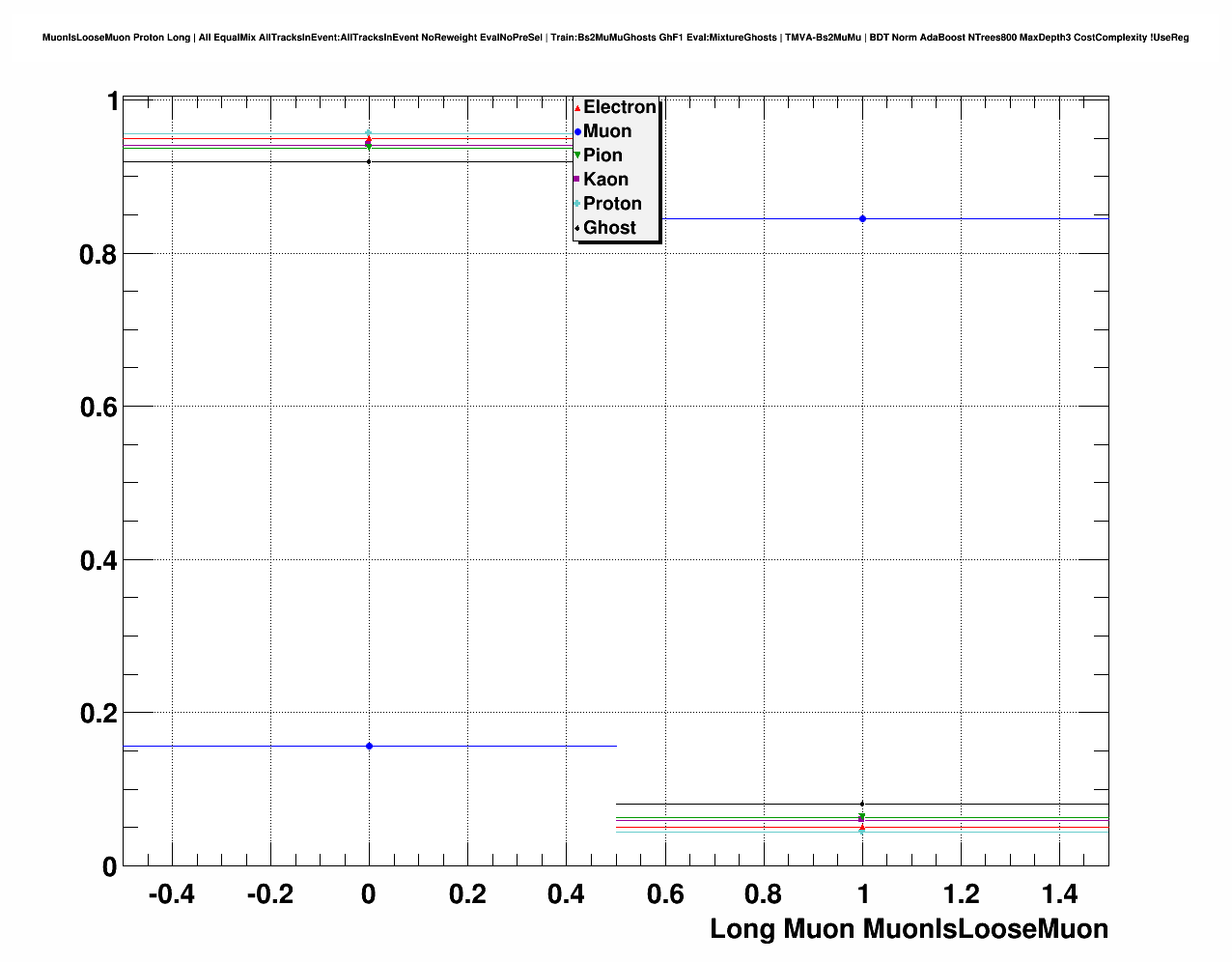Click the -0.4 label on the x-axis
The image size is (1232, 962).
[171, 894]
